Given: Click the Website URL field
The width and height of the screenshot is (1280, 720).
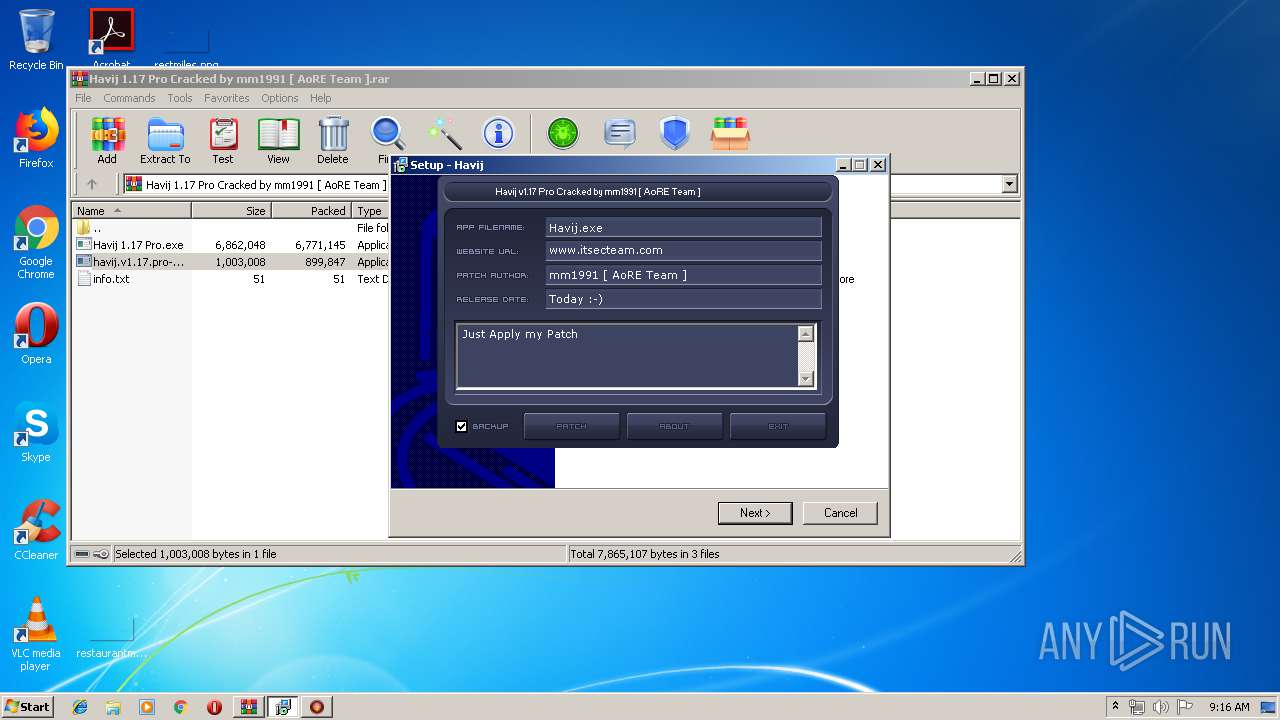Looking at the screenshot, I should click(x=683, y=251).
